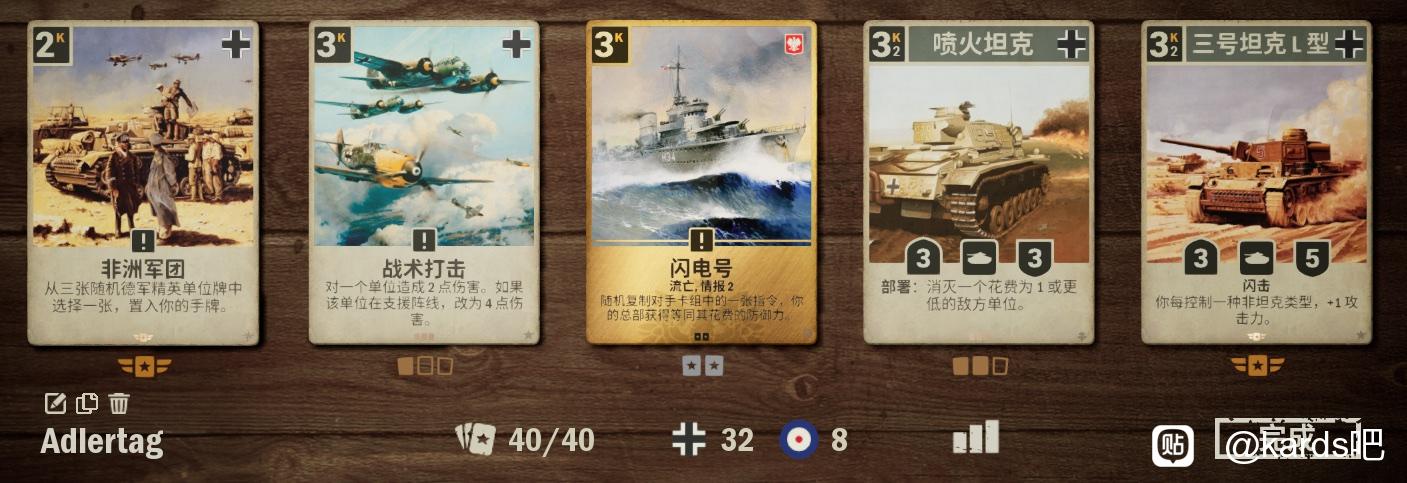Viewport: 1407px width, 483px height.
Task: Click the winged star under 三号坦克L型
Action: coord(1257,366)
